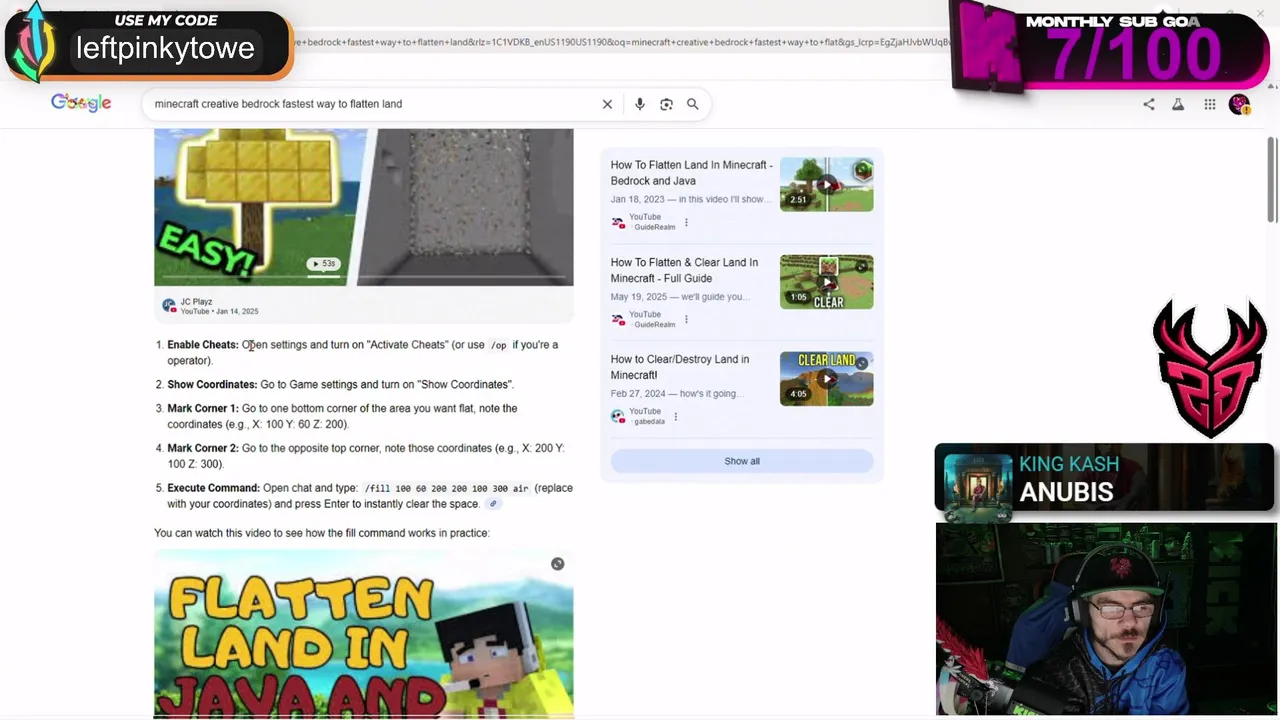Open the Flatten Land in Java video thumbnail

364,634
